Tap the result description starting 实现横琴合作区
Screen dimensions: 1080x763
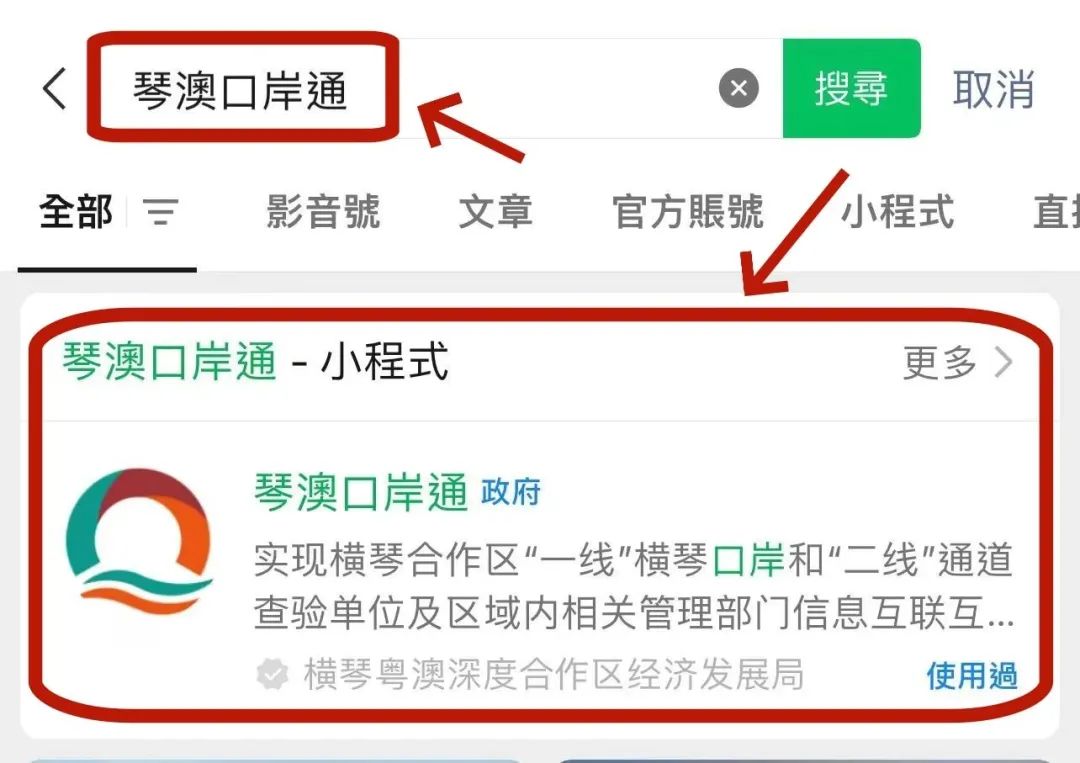point(633,586)
